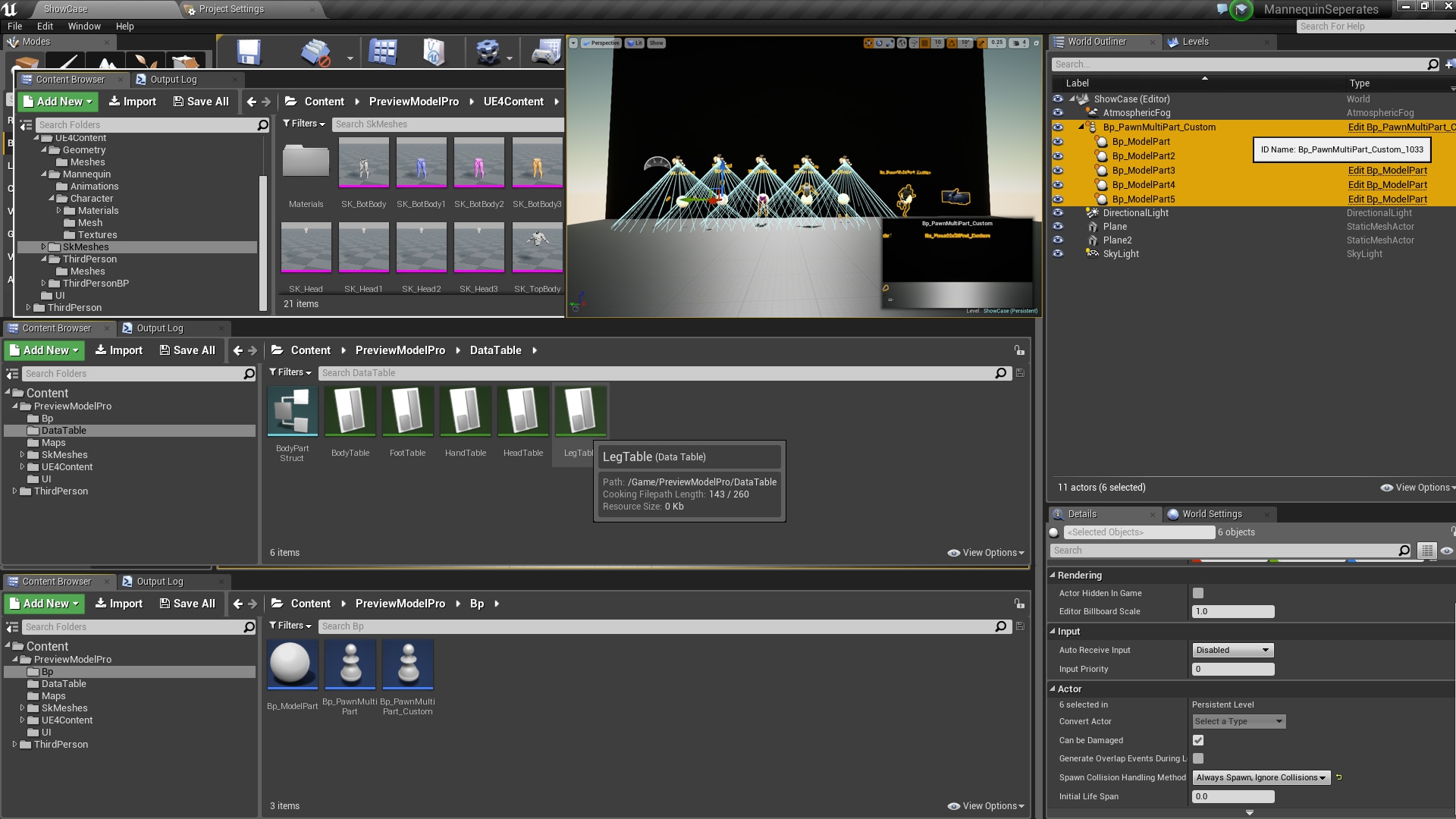
Task: Click Save All in the Content Browser
Action: point(202,101)
